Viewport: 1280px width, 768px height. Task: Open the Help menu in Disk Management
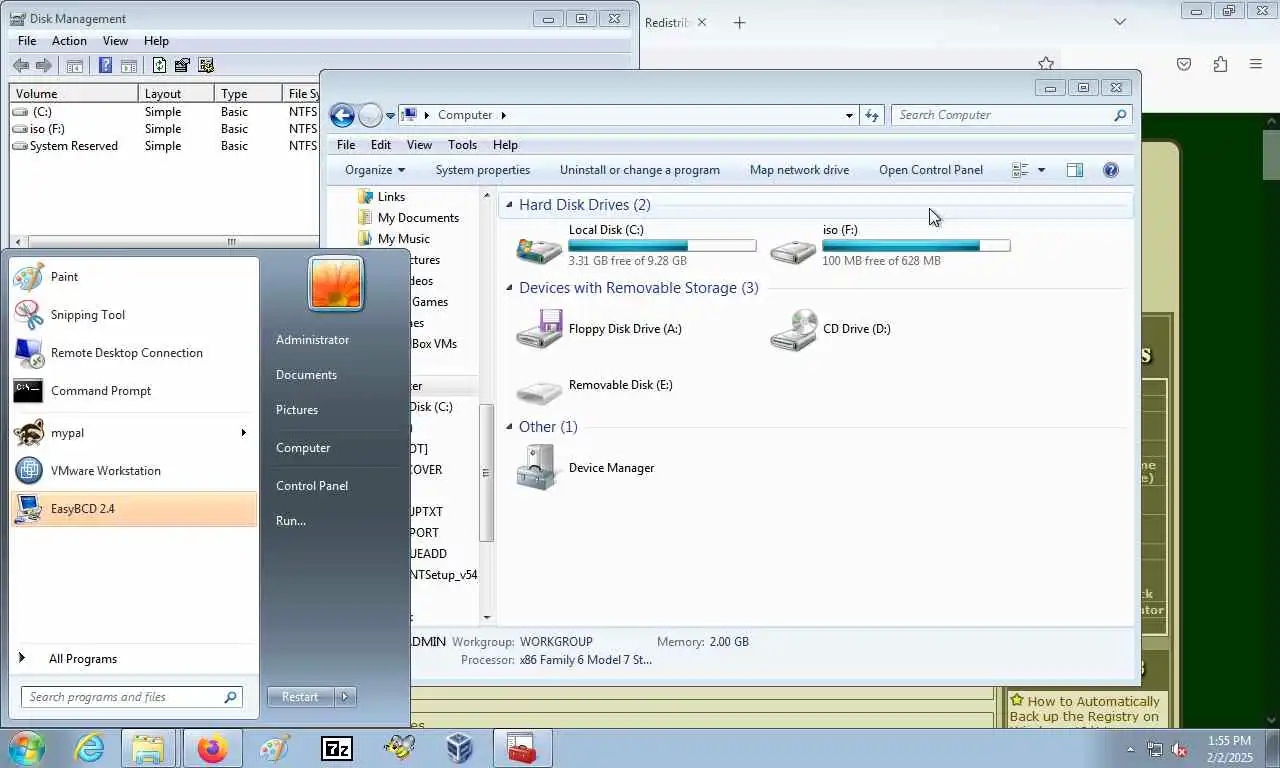pos(156,41)
